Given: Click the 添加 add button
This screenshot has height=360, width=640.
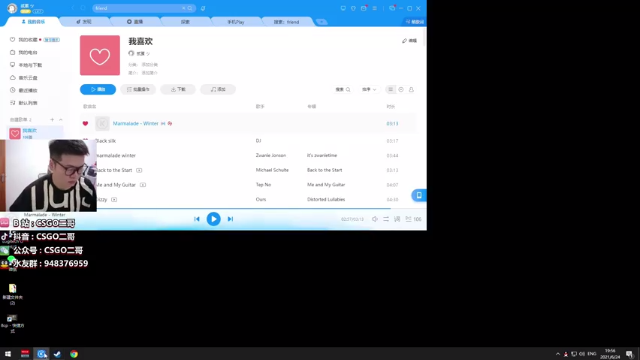Looking at the screenshot, I should point(218,89).
